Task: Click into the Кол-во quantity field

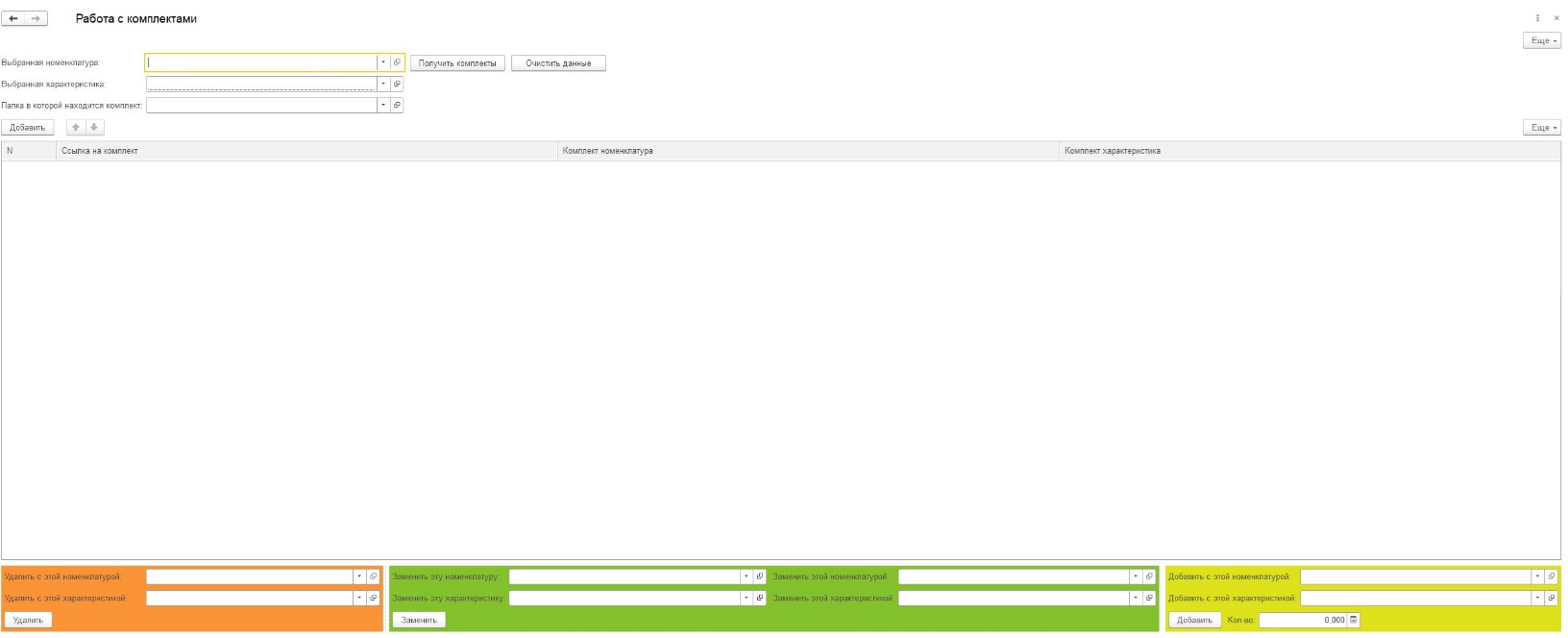Action: coord(1302,620)
